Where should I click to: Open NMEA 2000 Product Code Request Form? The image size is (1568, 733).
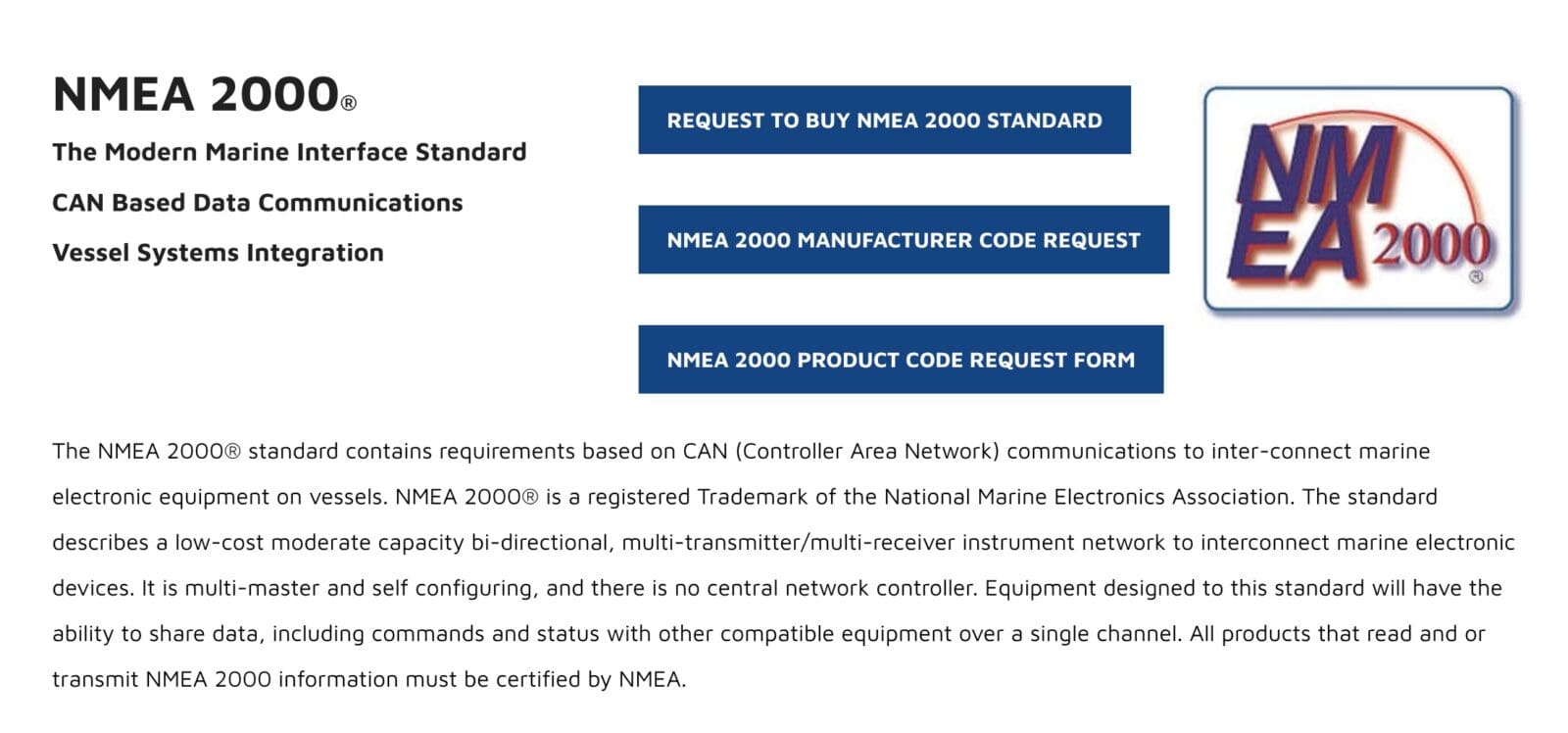[x=901, y=359]
